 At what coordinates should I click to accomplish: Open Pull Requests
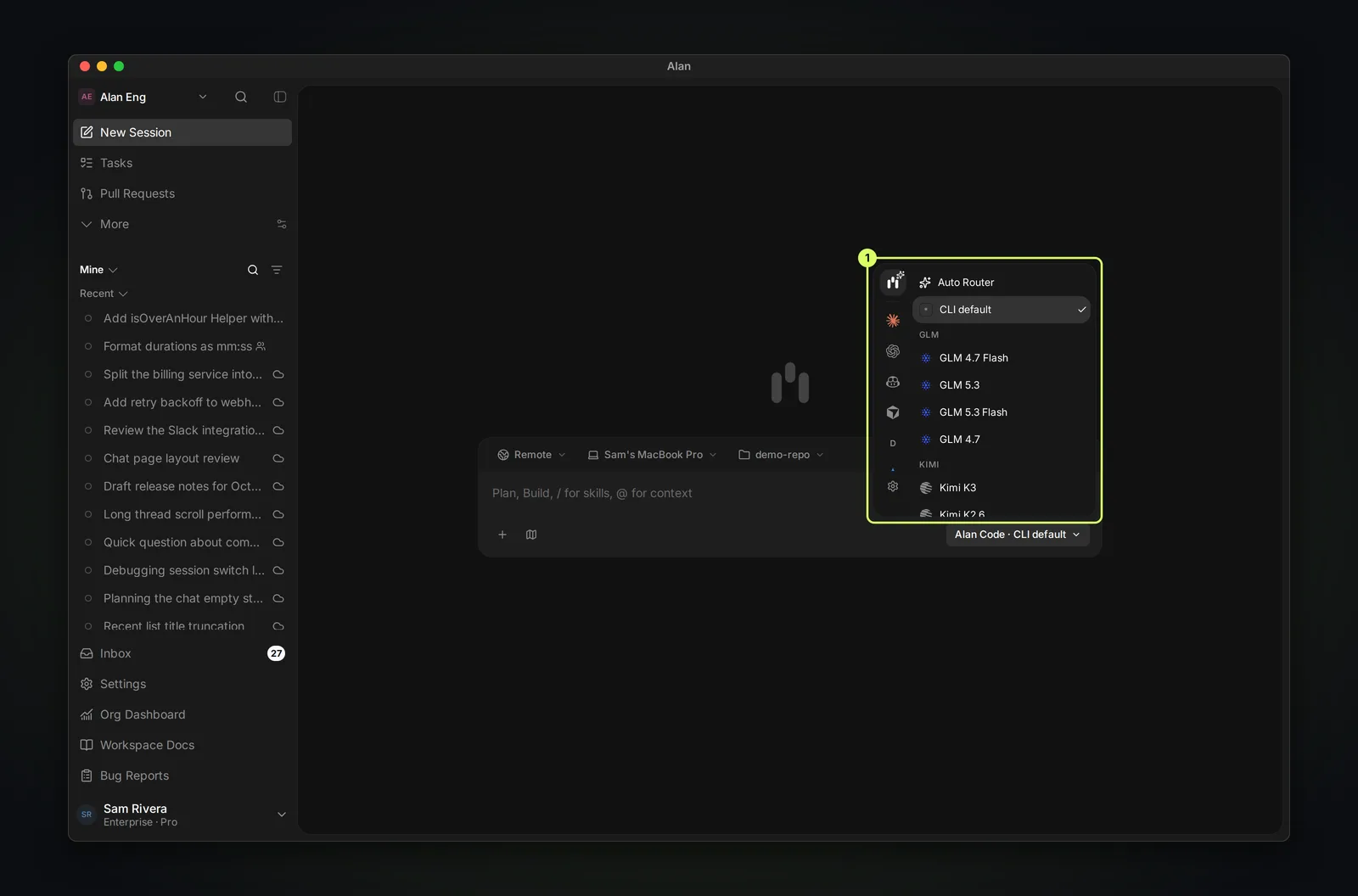click(x=182, y=193)
